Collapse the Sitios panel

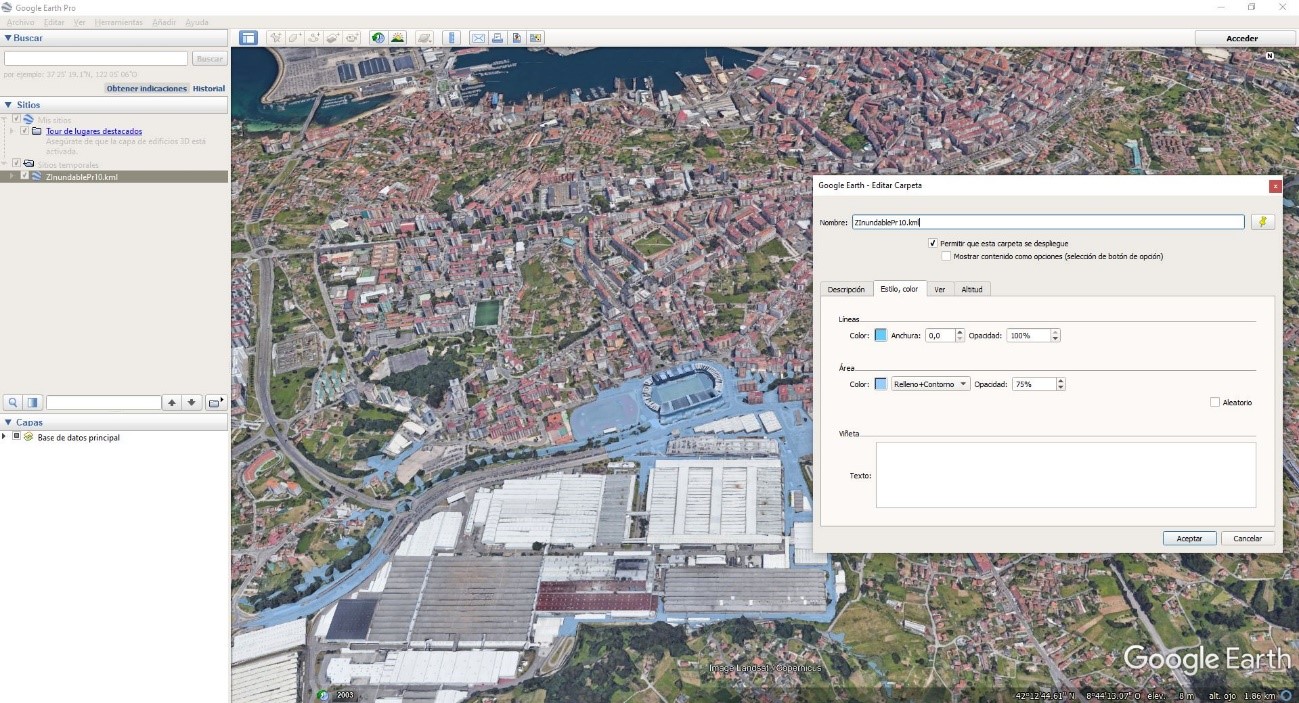[8, 104]
